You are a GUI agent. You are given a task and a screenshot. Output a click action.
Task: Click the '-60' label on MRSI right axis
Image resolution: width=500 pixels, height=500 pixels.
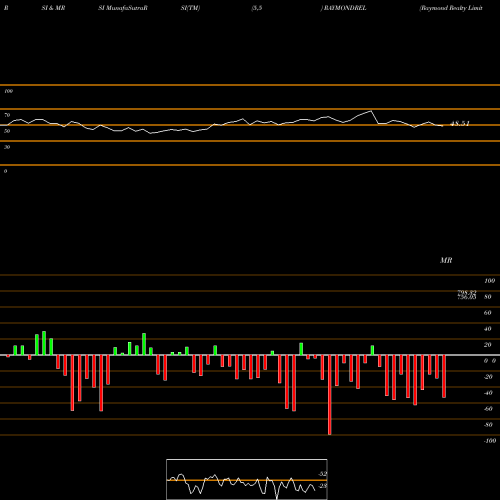(x=488, y=409)
